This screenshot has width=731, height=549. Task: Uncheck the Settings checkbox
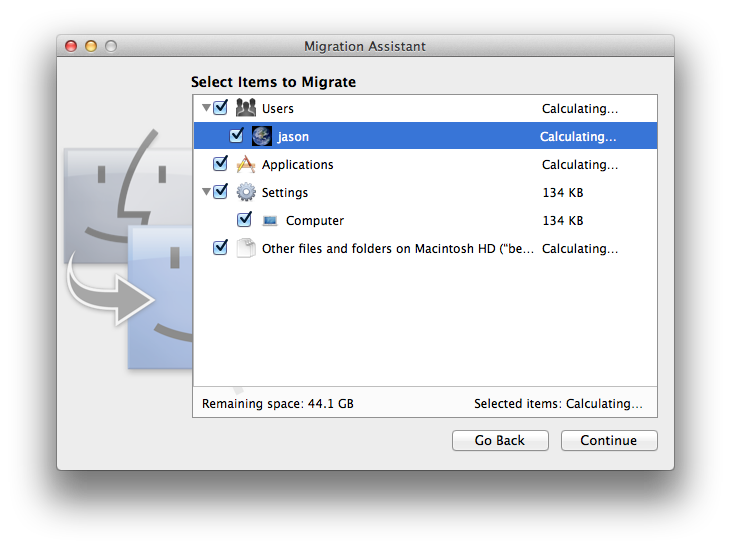(220, 192)
